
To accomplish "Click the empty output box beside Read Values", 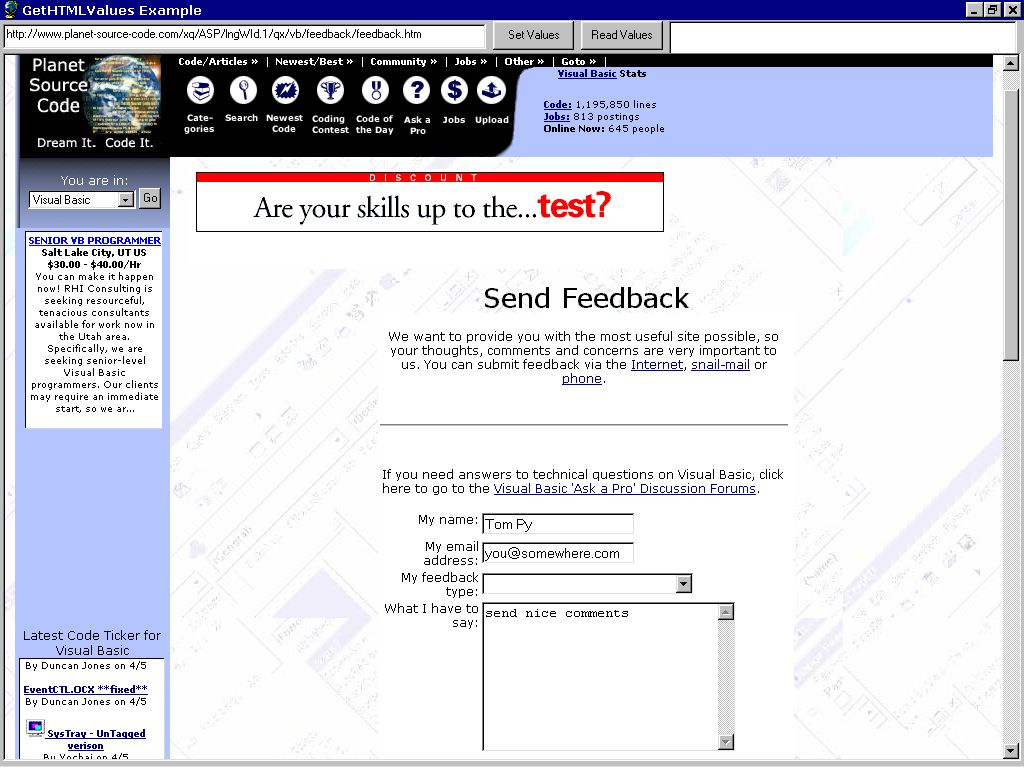I will 844,38.
